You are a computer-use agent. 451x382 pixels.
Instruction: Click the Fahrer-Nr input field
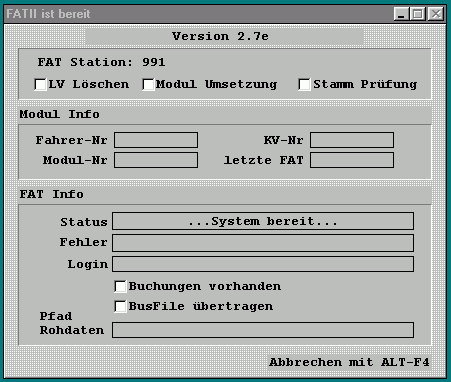156,140
